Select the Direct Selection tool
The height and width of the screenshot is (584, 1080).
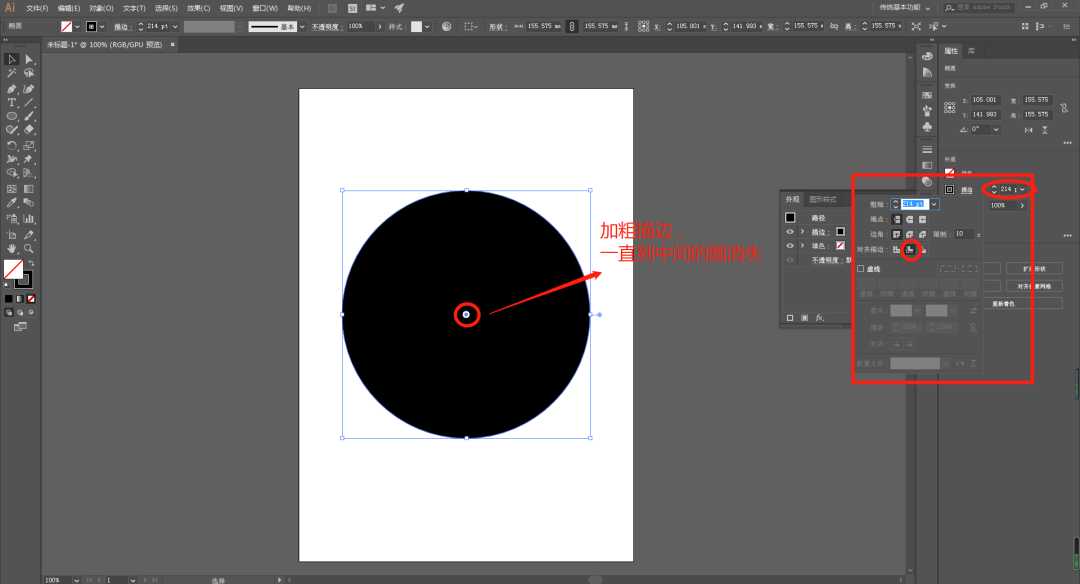point(29,60)
